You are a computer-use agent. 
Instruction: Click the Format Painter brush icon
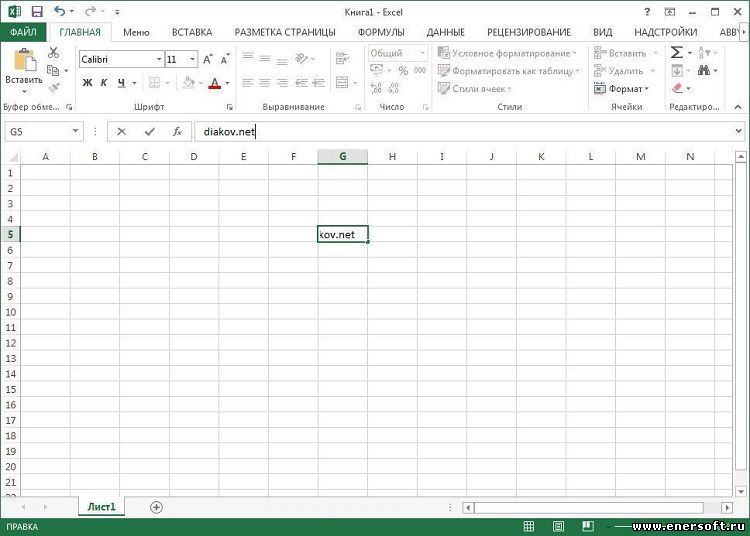click(54, 88)
